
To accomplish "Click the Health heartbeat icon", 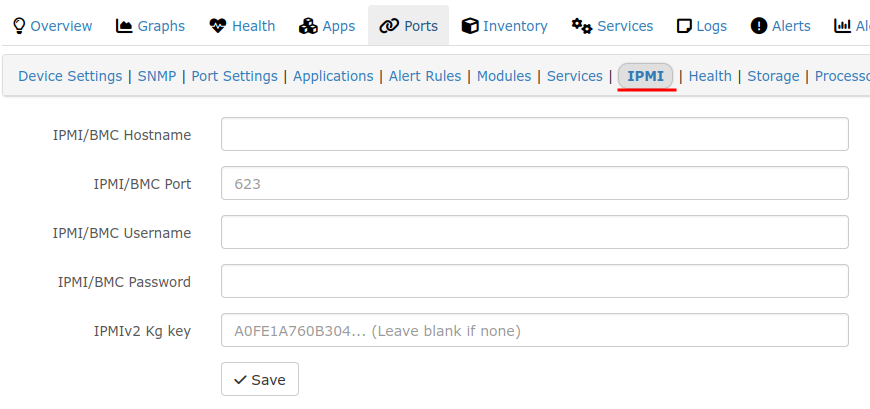I will click(x=218, y=26).
